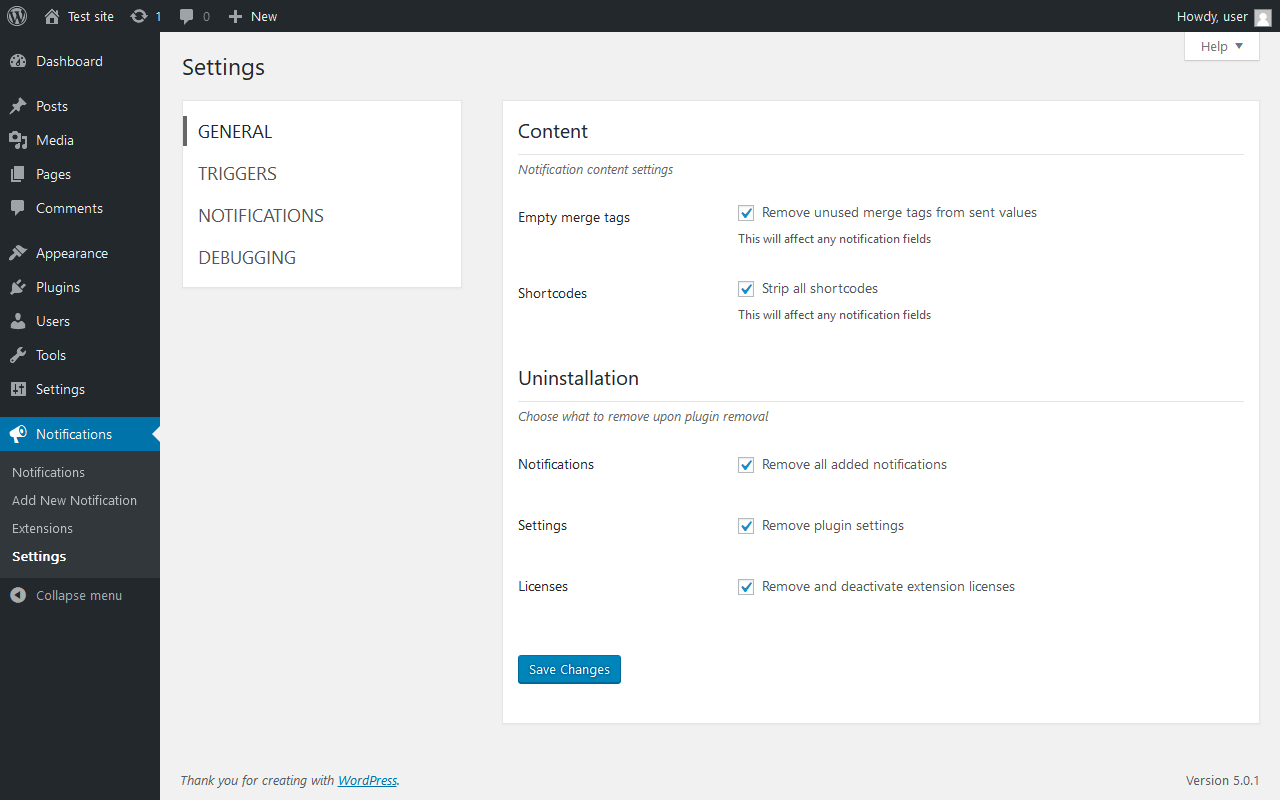Open the updates icon in the admin bar
Image resolution: width=1280 pixels, height=800 pixels.
pos(139,16)
